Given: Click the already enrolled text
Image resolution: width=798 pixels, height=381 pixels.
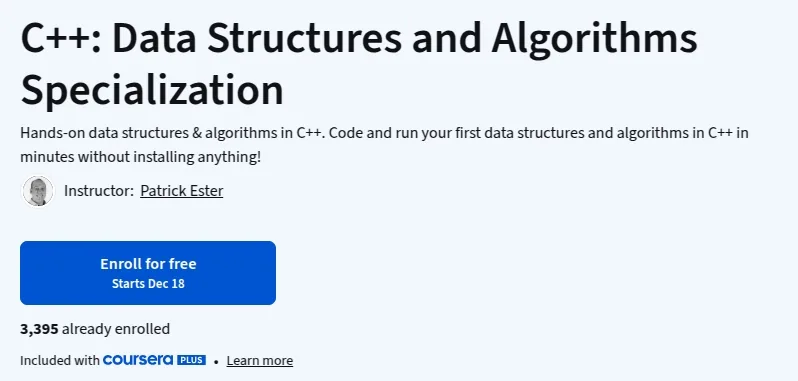Looking at the screenshot, I should [116, 329].
